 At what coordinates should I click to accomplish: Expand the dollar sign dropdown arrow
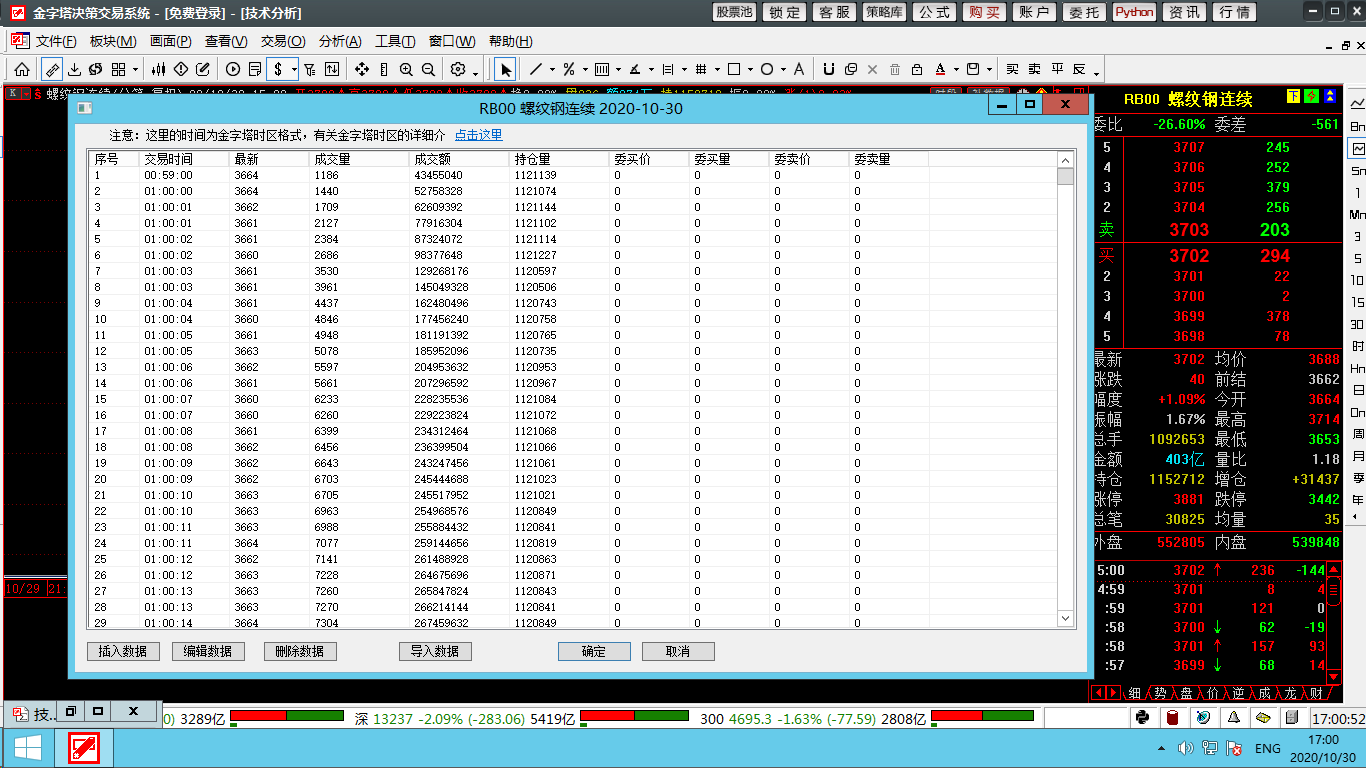[x=294, y=70]
